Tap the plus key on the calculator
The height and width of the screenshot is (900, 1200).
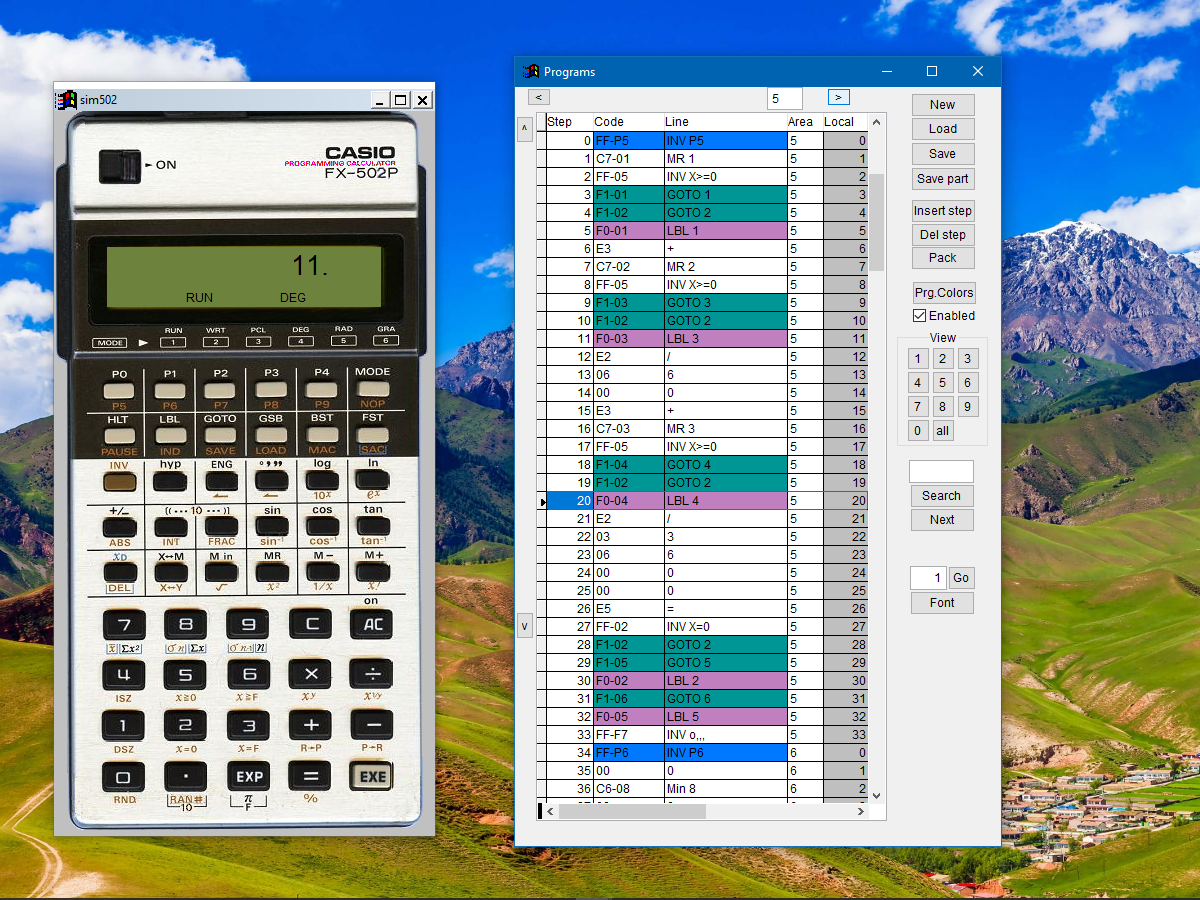pyautogui.click(x=310, y=725)
